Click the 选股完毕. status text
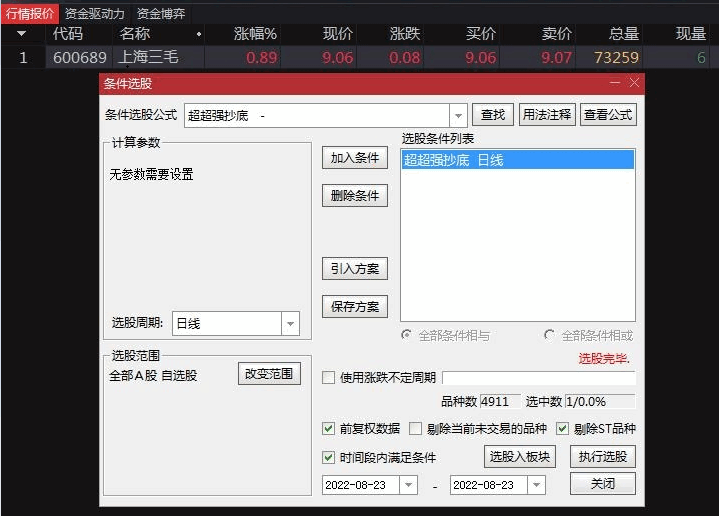Screen dimensions: 719x516 coord(604,358)
